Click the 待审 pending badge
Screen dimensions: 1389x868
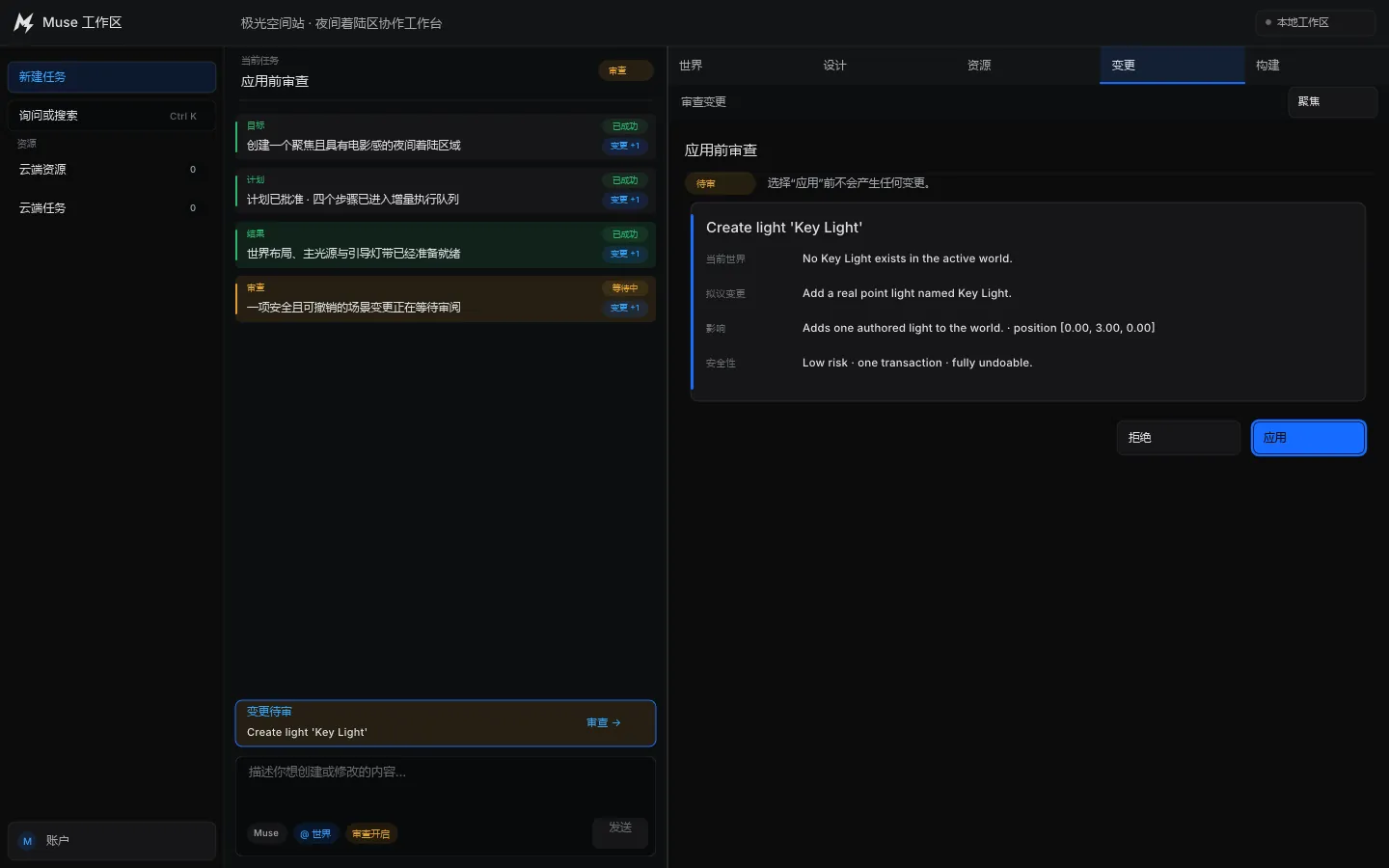coord(720,183)
